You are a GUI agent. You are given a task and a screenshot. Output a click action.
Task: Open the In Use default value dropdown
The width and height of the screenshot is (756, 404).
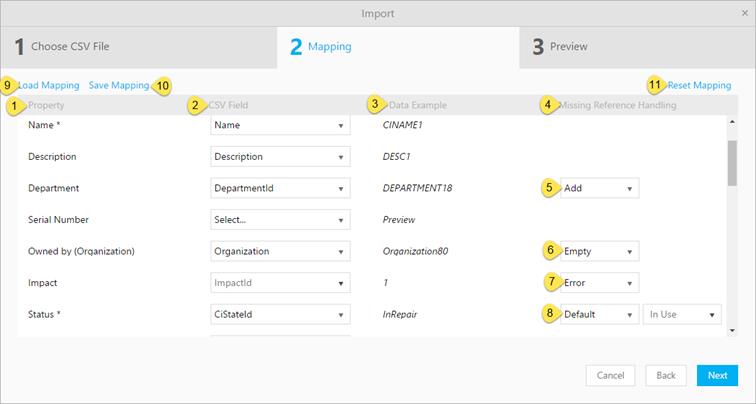(683, 314)
